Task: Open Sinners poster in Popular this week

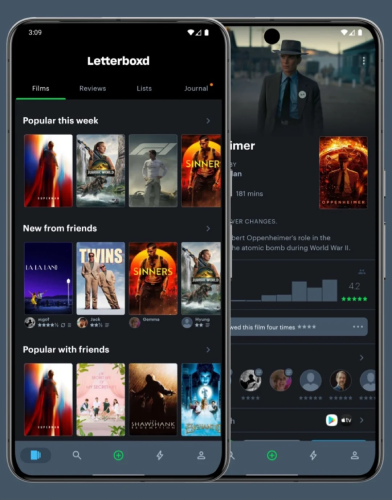Action: (x=201, y=171)
